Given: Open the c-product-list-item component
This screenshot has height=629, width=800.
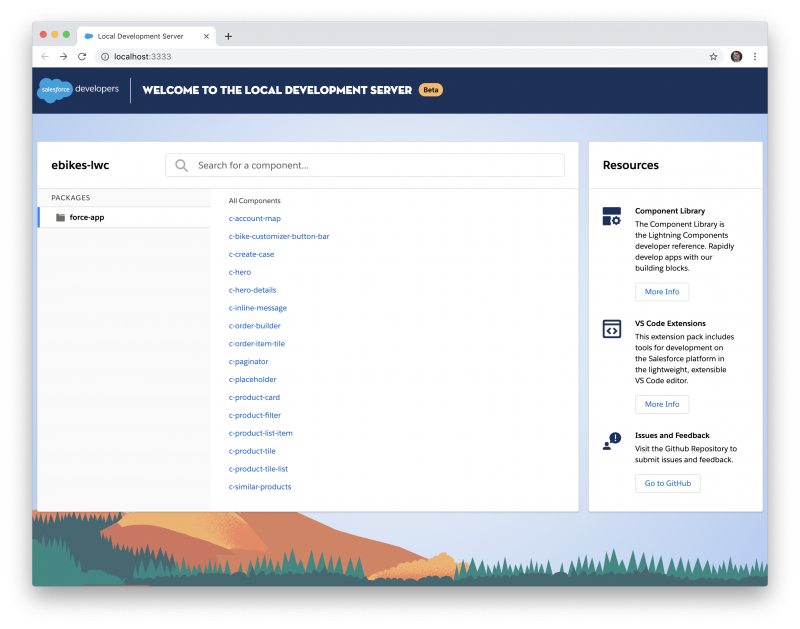Looking at the screenshot, I should (261, 433).
